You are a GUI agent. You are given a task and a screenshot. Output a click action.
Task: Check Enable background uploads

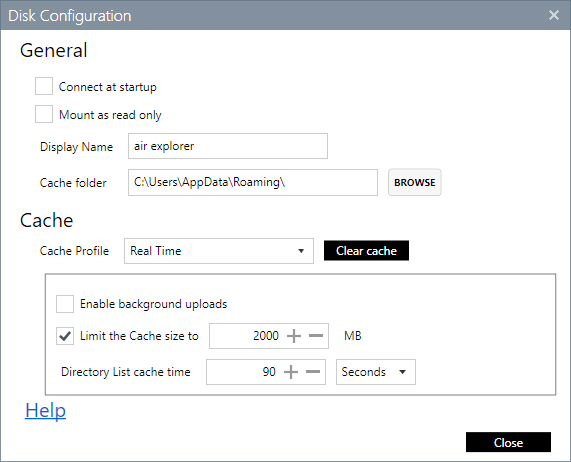(x=65, y=304)
